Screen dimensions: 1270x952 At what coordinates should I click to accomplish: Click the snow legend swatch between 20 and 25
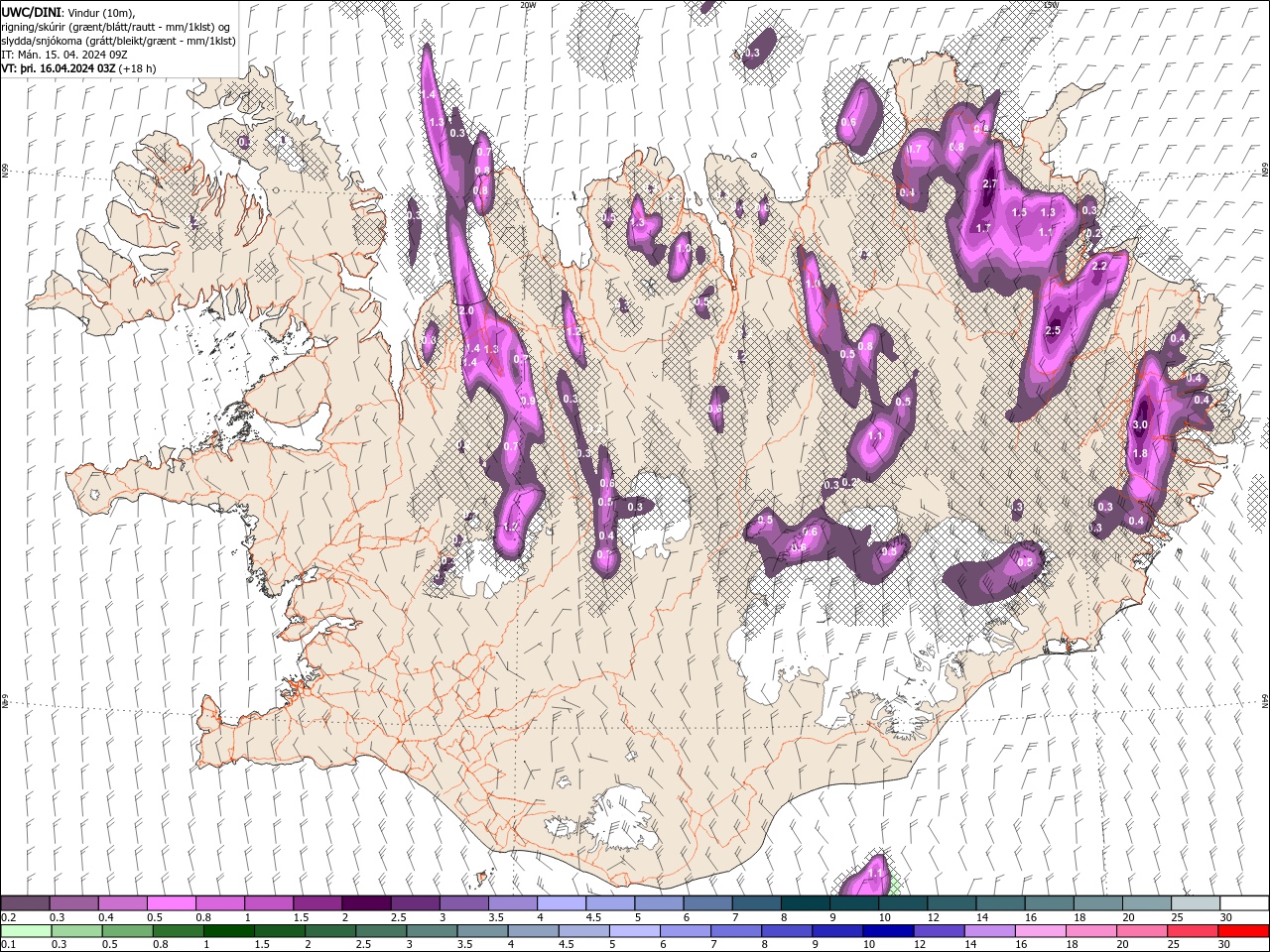[x=1146, y=903]
